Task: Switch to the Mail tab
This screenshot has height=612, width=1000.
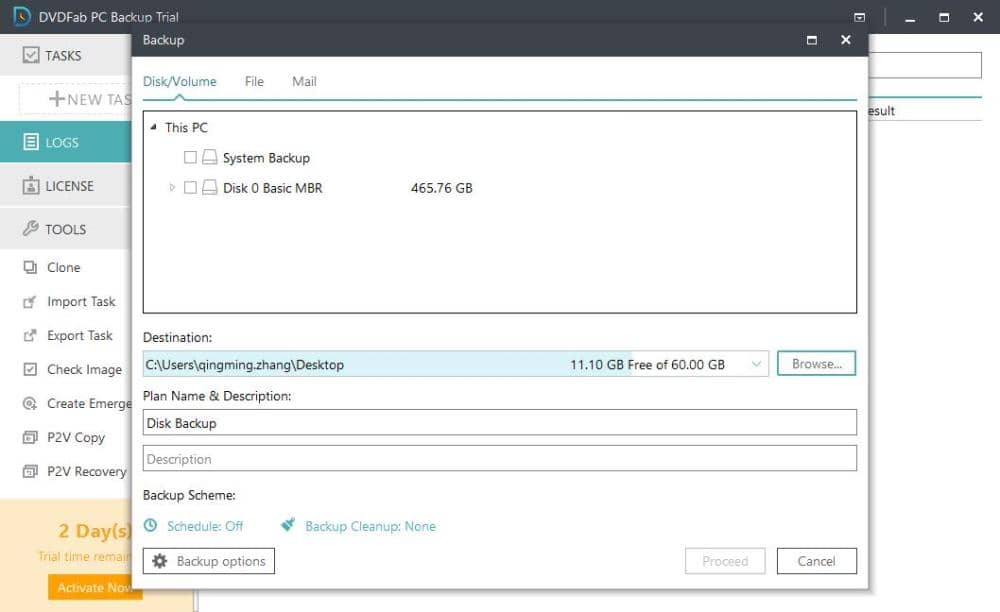Action: pyautogui.click(x=304, y=82)
